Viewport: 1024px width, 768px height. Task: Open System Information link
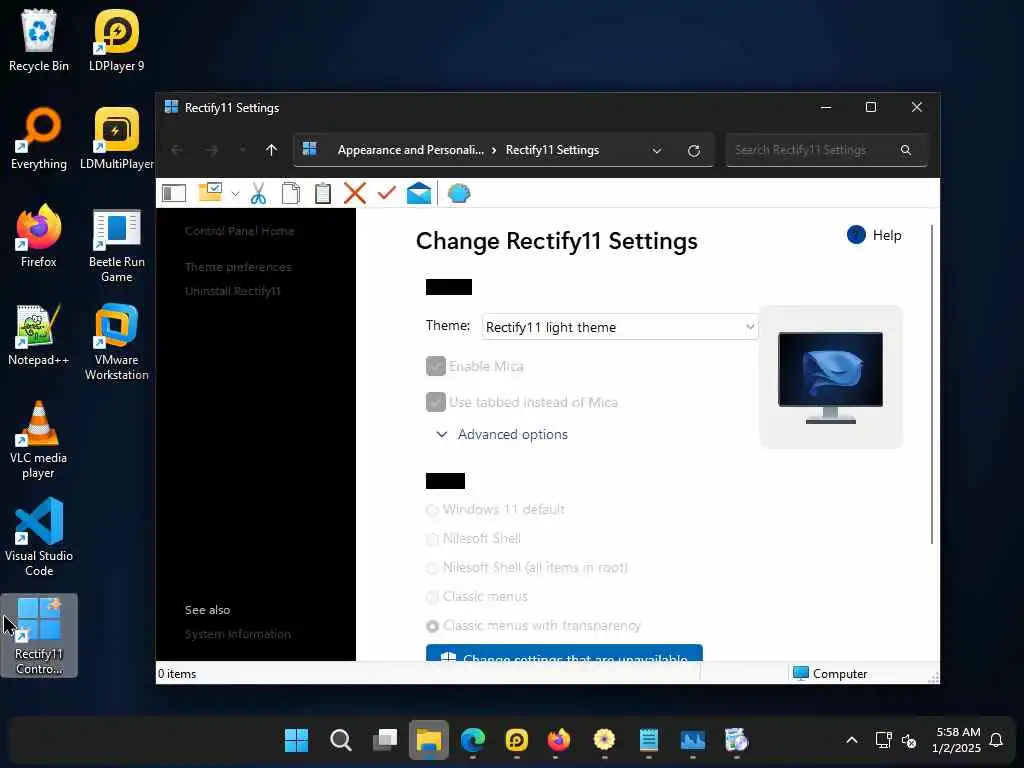pos(238,634)
